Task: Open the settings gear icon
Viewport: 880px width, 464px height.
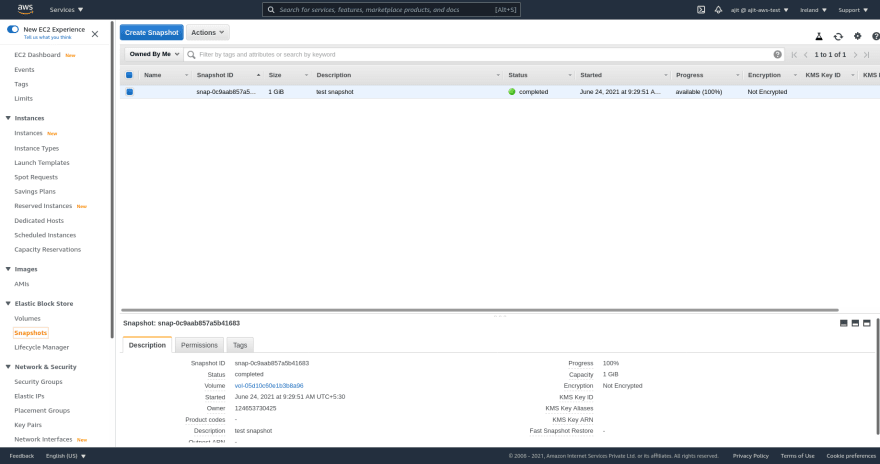Action: (x=858, y=36)
